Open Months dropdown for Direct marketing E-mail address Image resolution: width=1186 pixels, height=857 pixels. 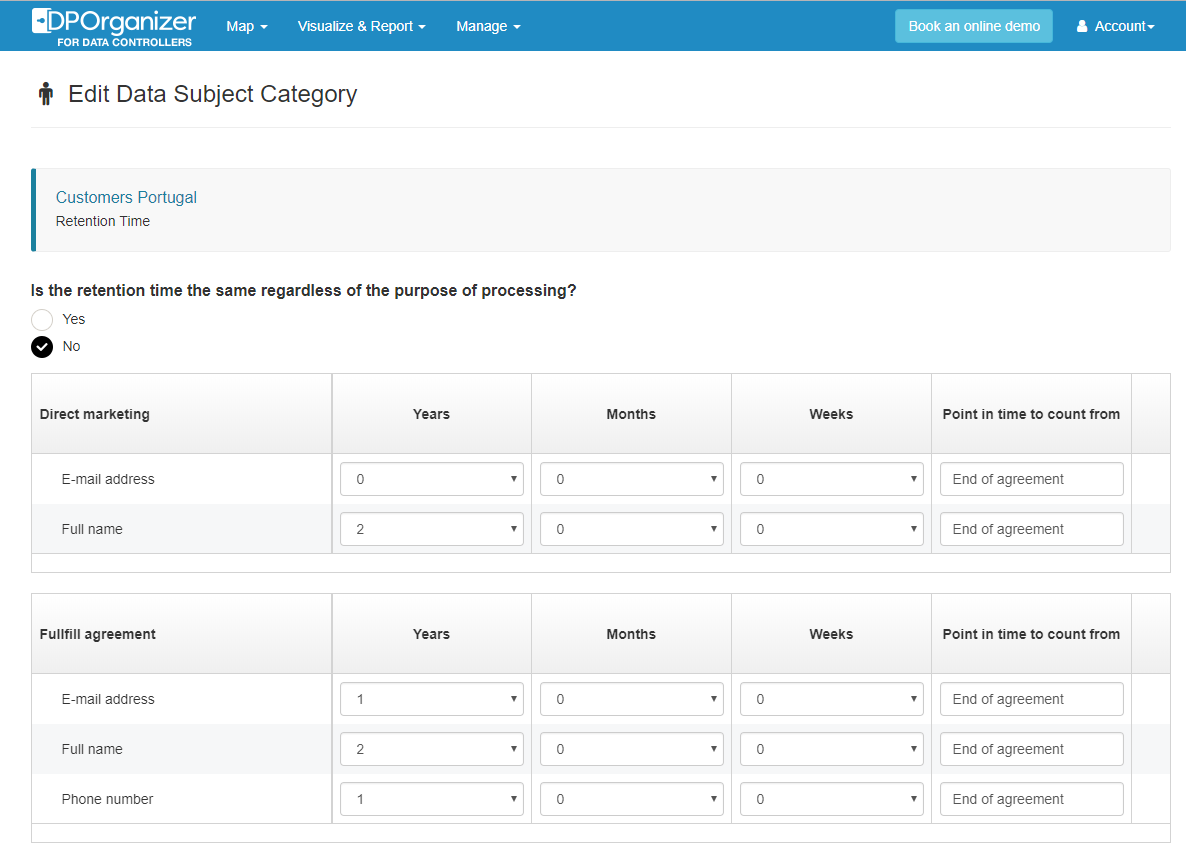tap(631, 479)
